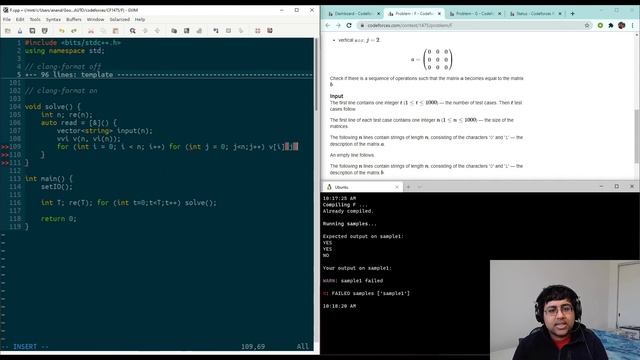640x360 pixels.
Task: Click the Copy icon in GVim toolbar
Action: coord(103,31)
